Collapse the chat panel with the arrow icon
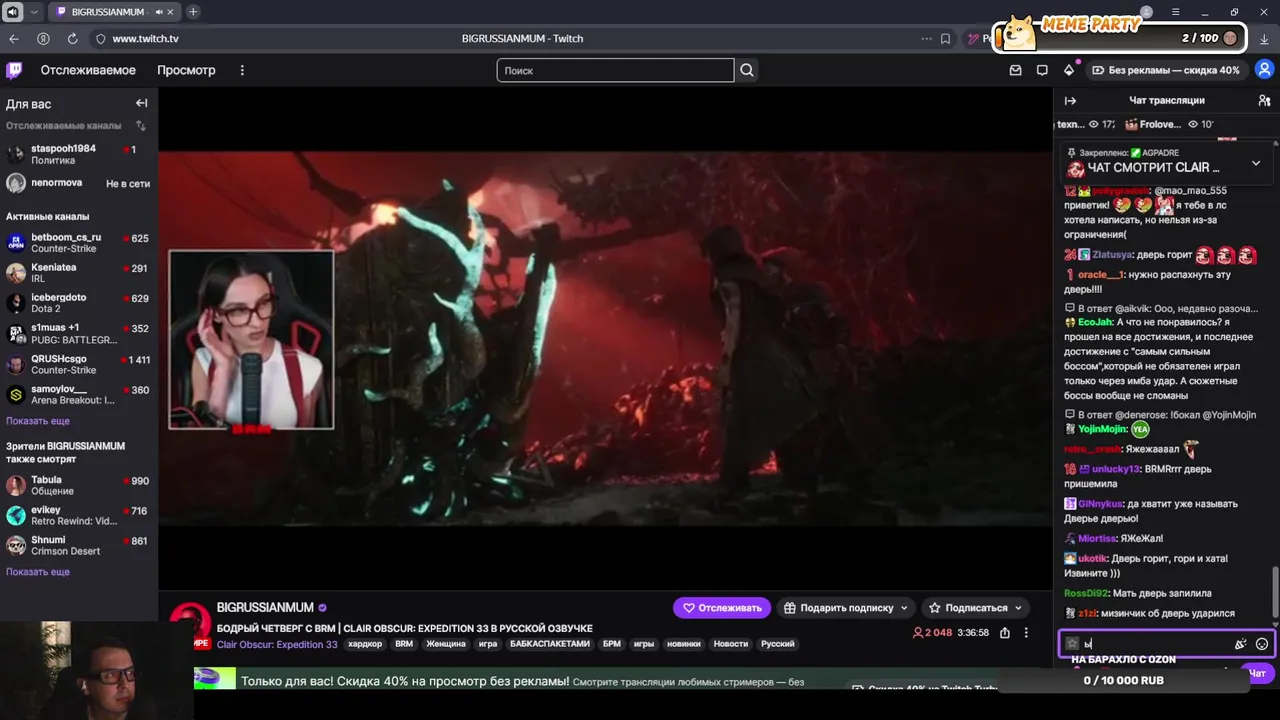The width and height of the screenshot is (1280, 720). pos(1070,100)
